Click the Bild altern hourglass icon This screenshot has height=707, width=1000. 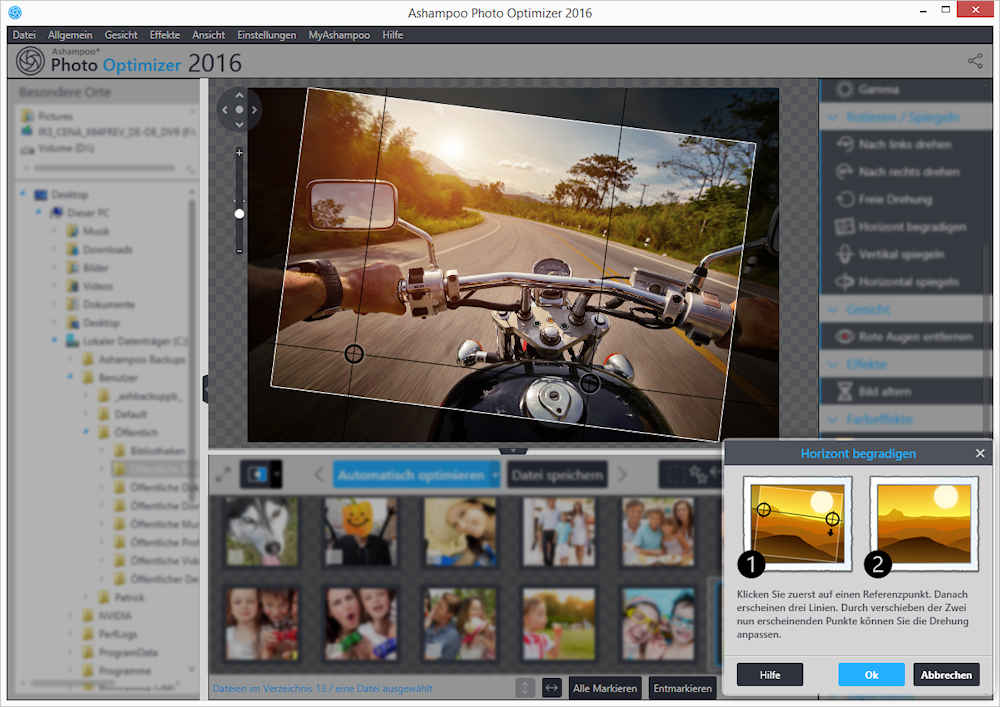tap(844, 392)
